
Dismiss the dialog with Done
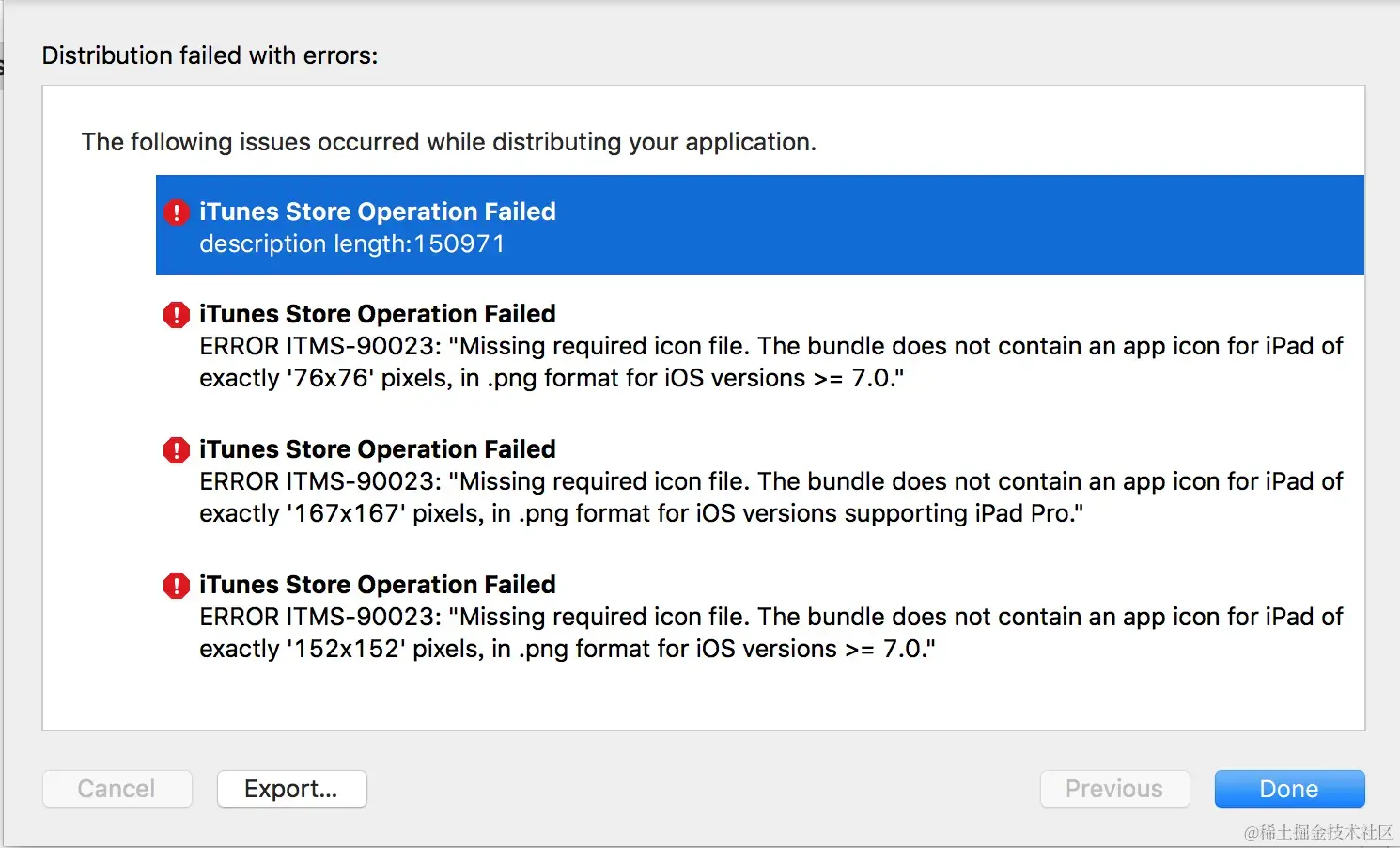[x=1289, y=789]
